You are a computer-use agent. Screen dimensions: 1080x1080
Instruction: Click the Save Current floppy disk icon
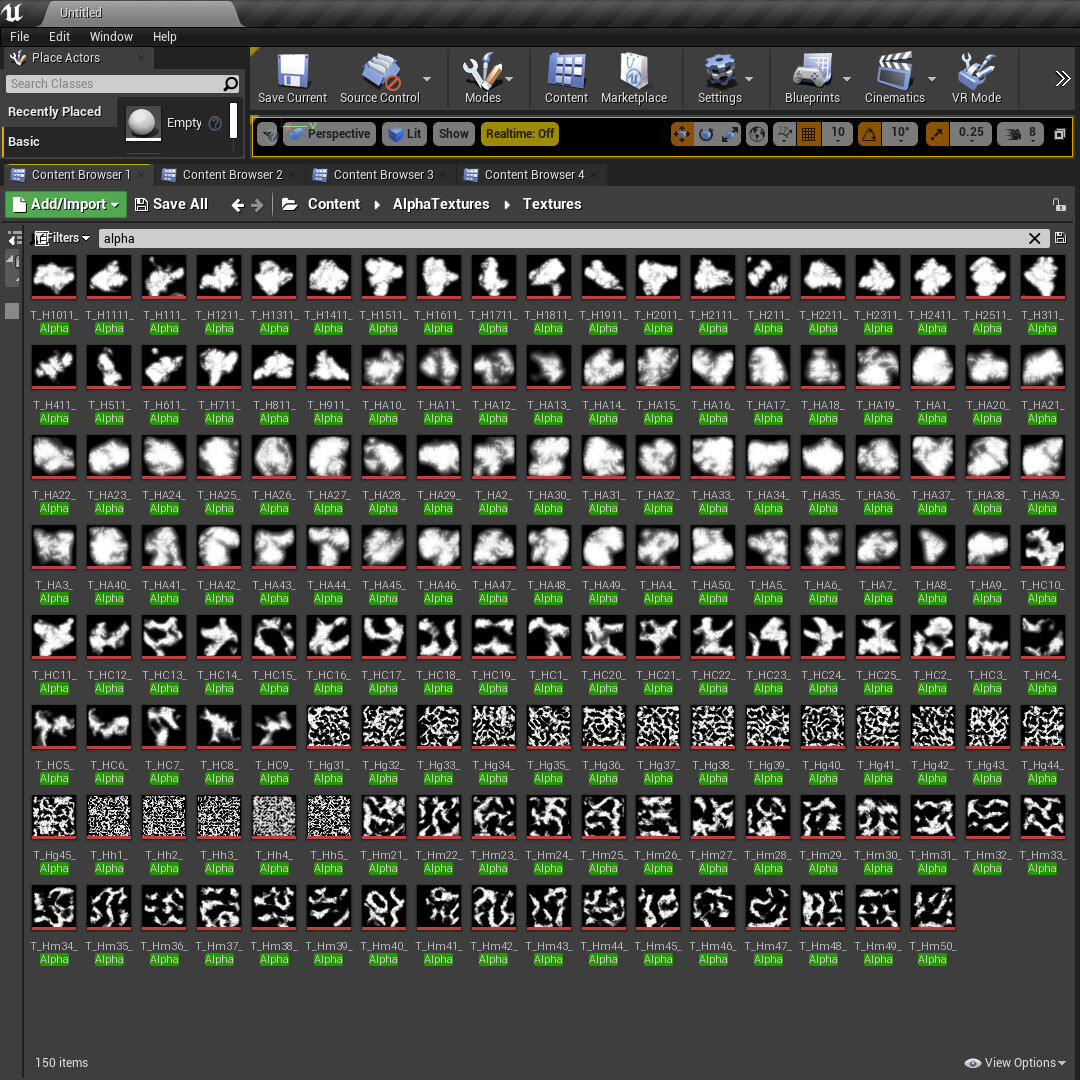292,72
